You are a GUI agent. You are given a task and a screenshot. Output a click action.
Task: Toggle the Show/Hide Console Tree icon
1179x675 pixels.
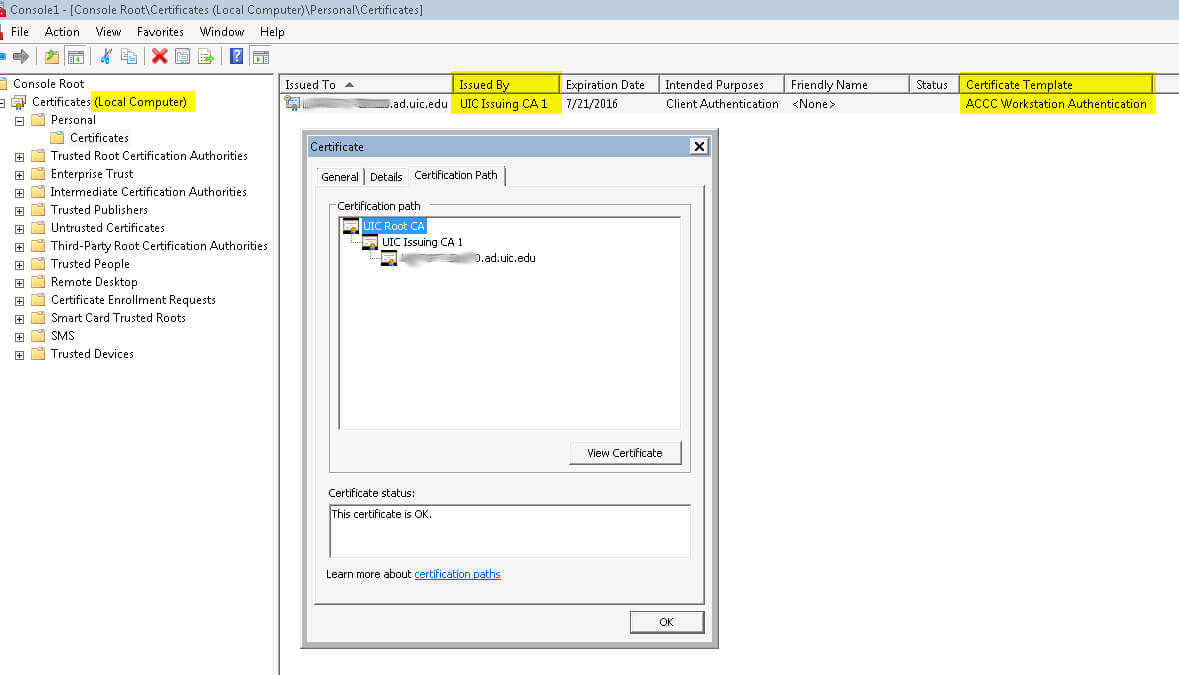click(x=75, y=56)
